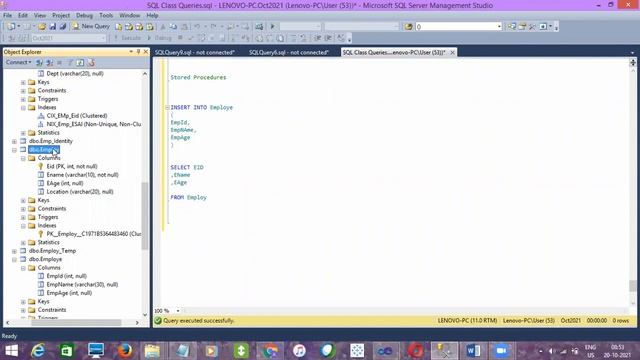Click the Open File folder icon in toolbar
Image resolution: width=640 pixels, height=360 pixels.
[42, 27]
